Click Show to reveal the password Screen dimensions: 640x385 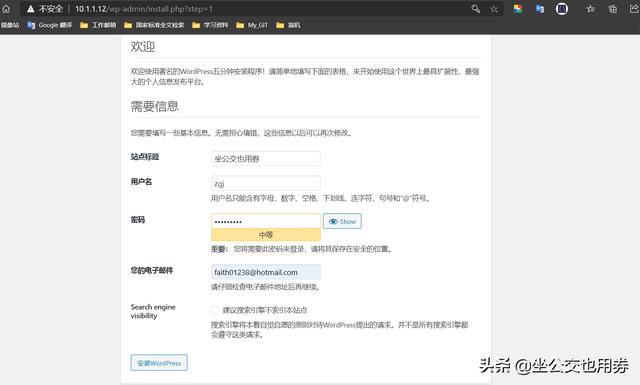pos(342,221)
